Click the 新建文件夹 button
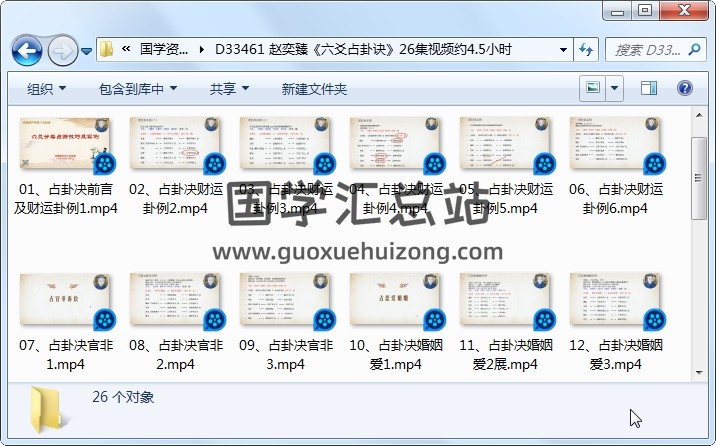The width and height of the screenshot is (716, 446). [314, 89]
